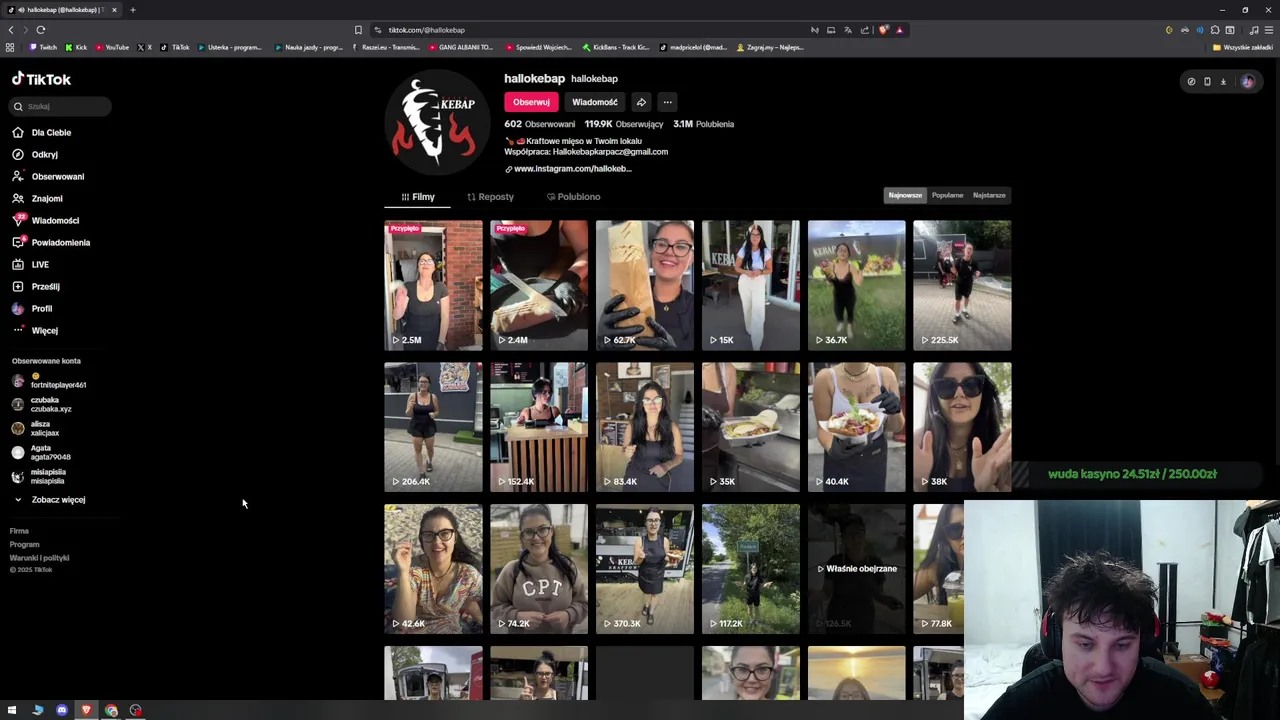Click the Obserwuj follow button
The image size is (1280, 720).
tap(531, 102)
